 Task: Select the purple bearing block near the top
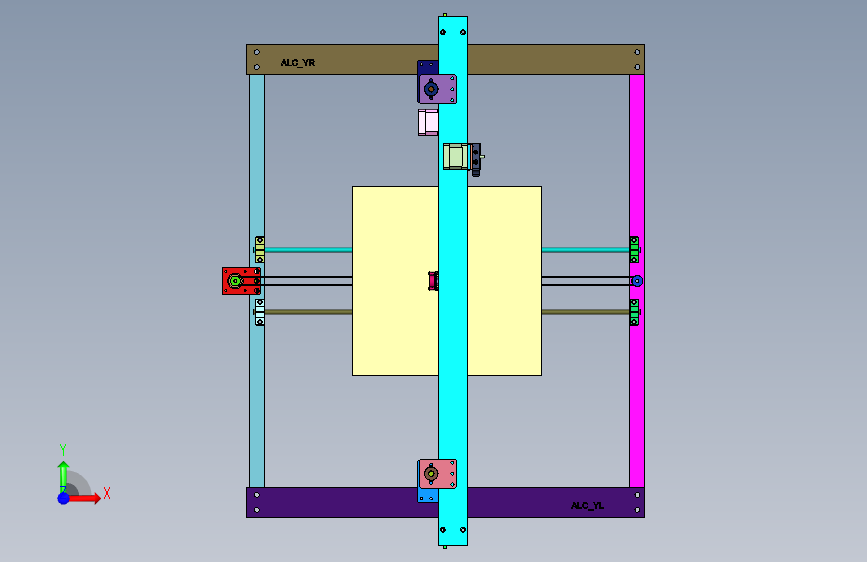click(437, 89)
